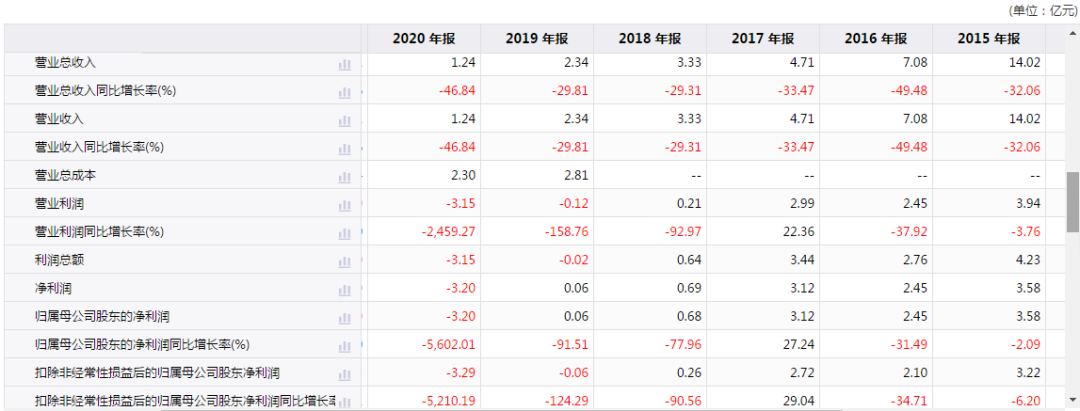1080x411 pixels.
Task: Open chart icon for 营业利润同比增长率(%)
Action: pos(345,233)
